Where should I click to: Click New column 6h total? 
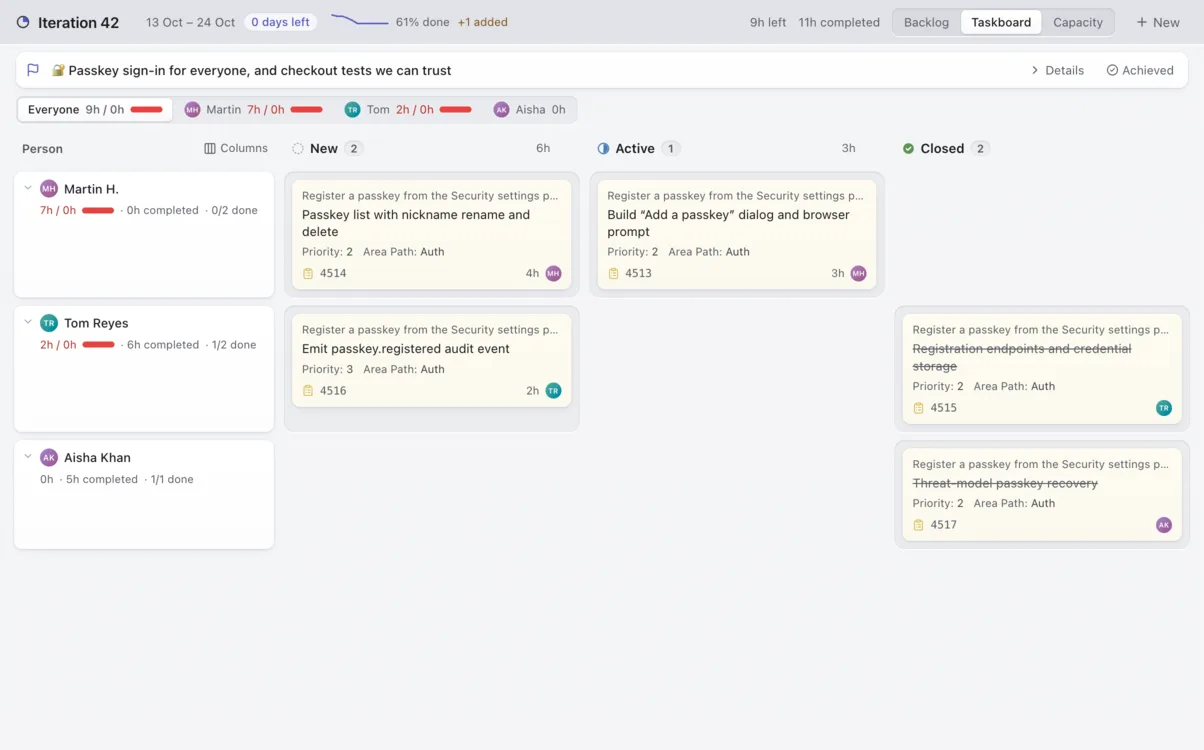(x=543, y=148)
